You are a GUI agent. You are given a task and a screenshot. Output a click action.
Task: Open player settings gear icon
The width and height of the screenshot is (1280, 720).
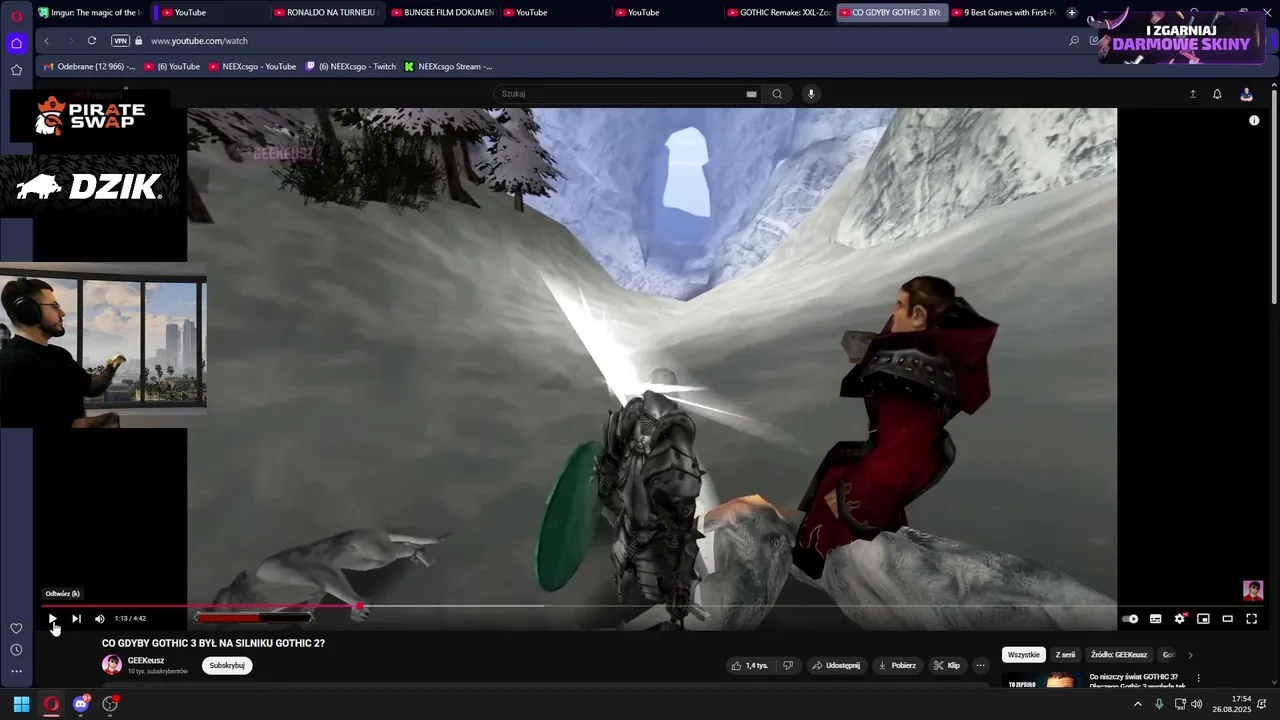coord(1179,618)
